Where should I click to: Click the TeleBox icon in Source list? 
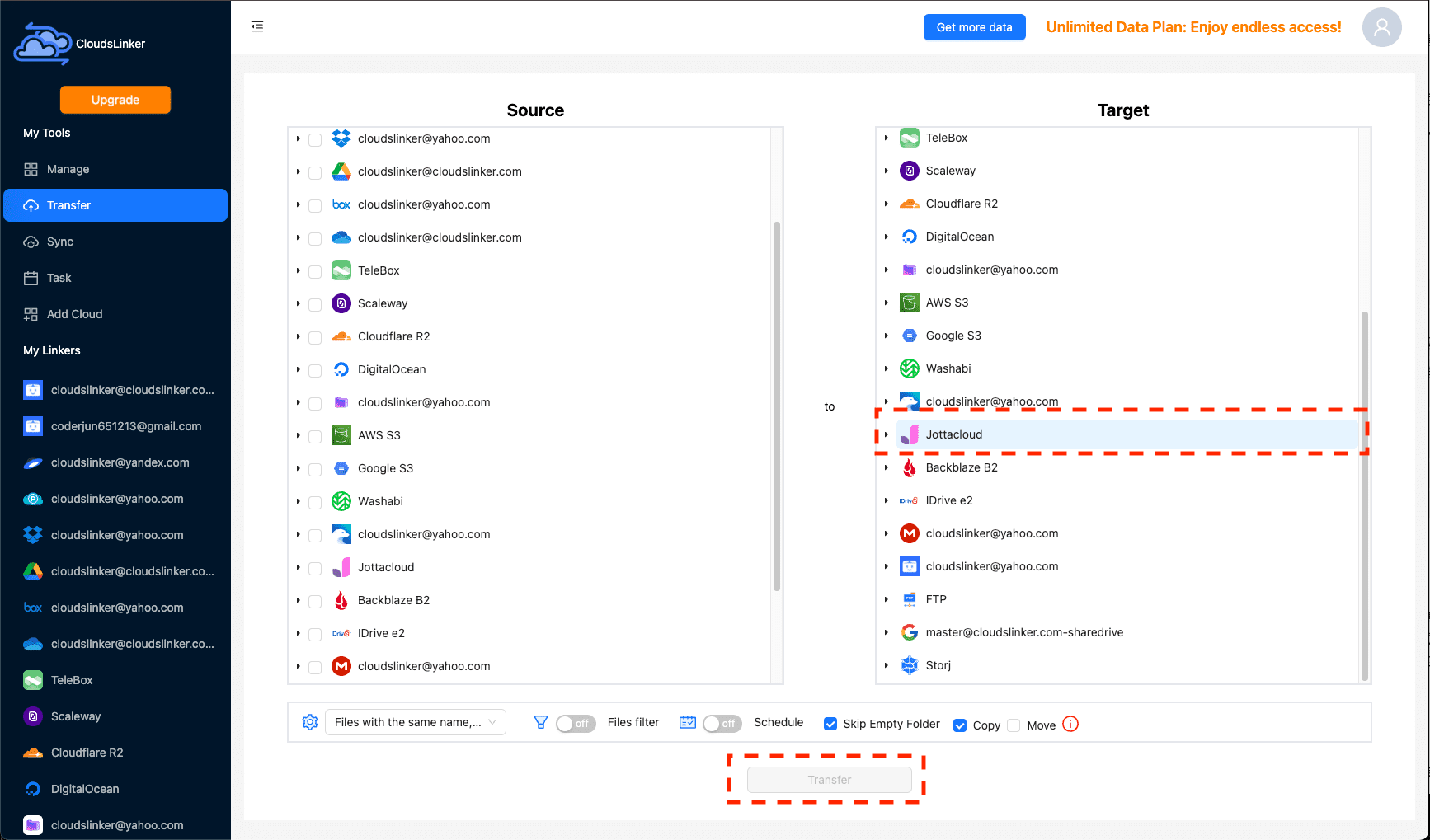pyautogui.click(x=341, y=270)
